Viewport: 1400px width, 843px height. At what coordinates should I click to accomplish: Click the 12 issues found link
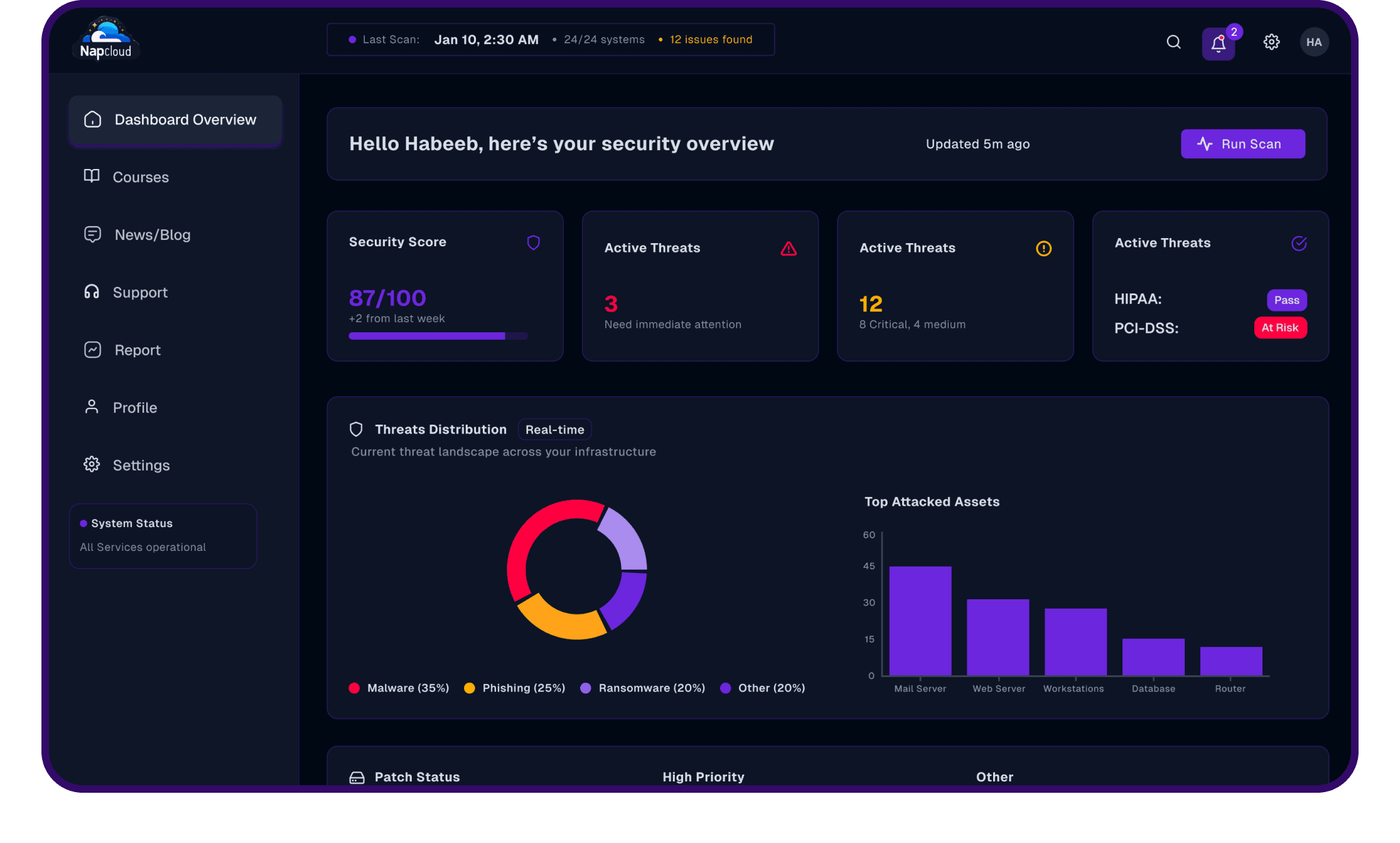(x=710, y=39)
